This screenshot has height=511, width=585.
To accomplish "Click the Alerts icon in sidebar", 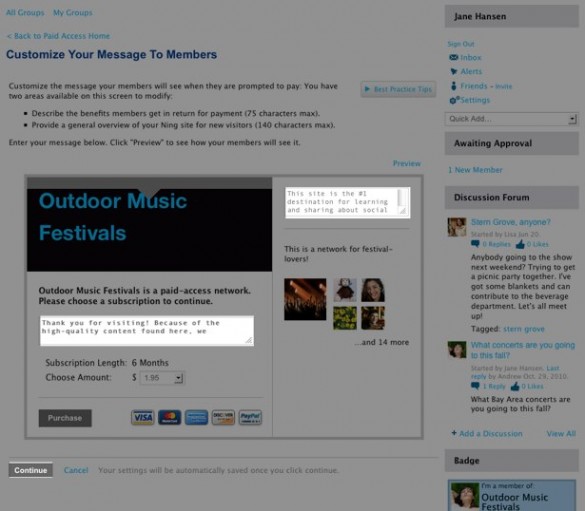I will (454, 72).
